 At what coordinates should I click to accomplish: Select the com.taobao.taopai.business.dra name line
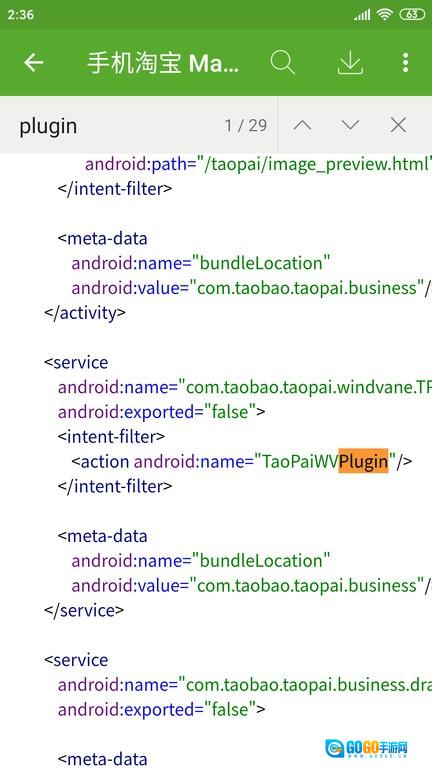coord(244,685)
